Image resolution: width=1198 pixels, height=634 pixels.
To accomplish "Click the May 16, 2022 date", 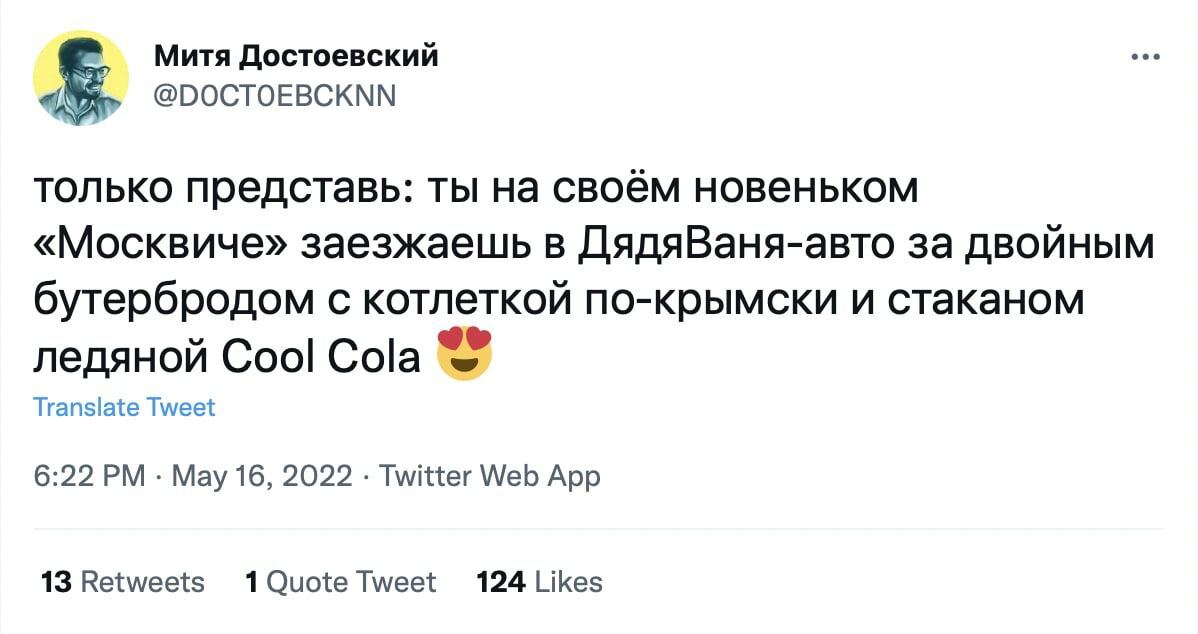I will tap(262, 476).
